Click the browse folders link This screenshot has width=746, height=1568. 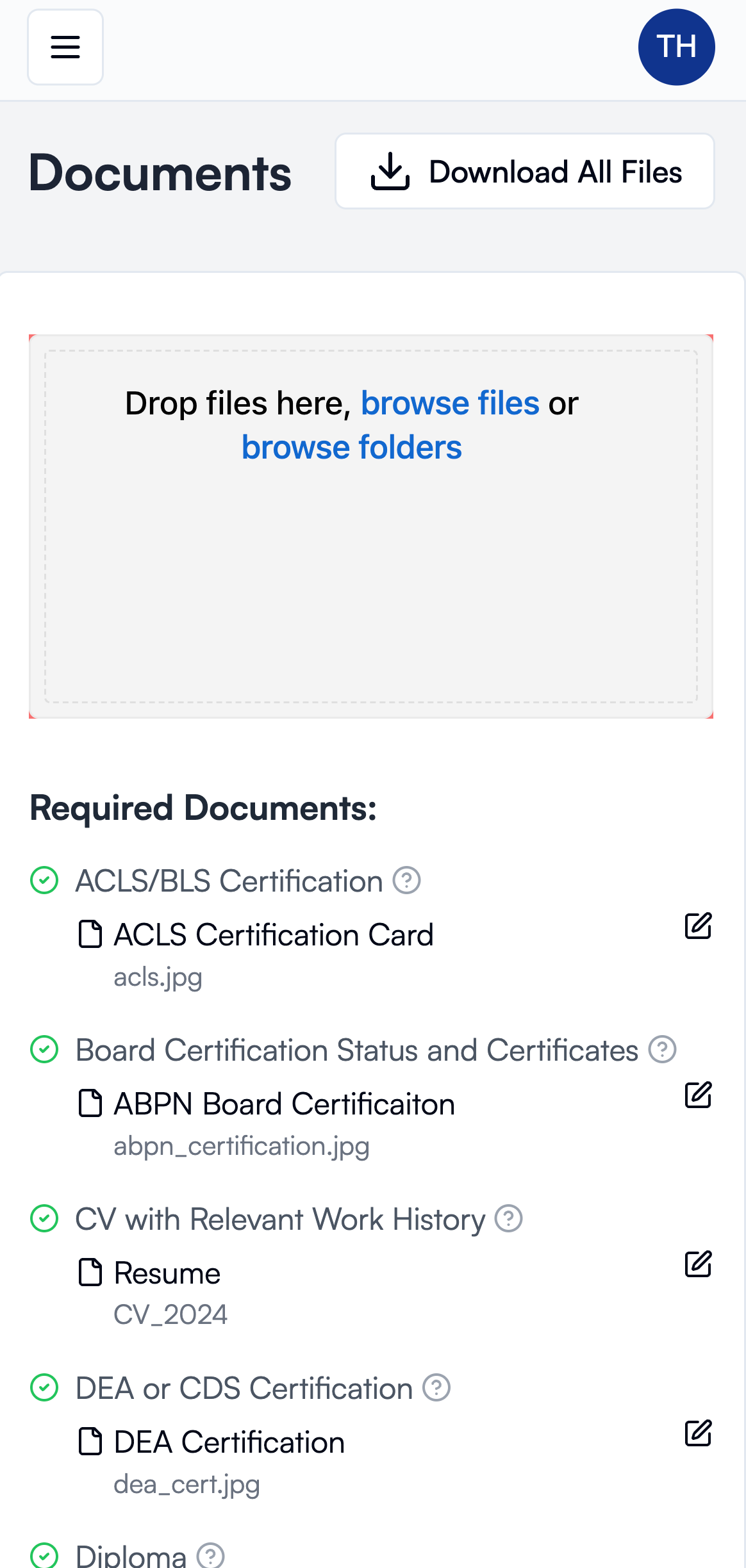pos(351,447)
